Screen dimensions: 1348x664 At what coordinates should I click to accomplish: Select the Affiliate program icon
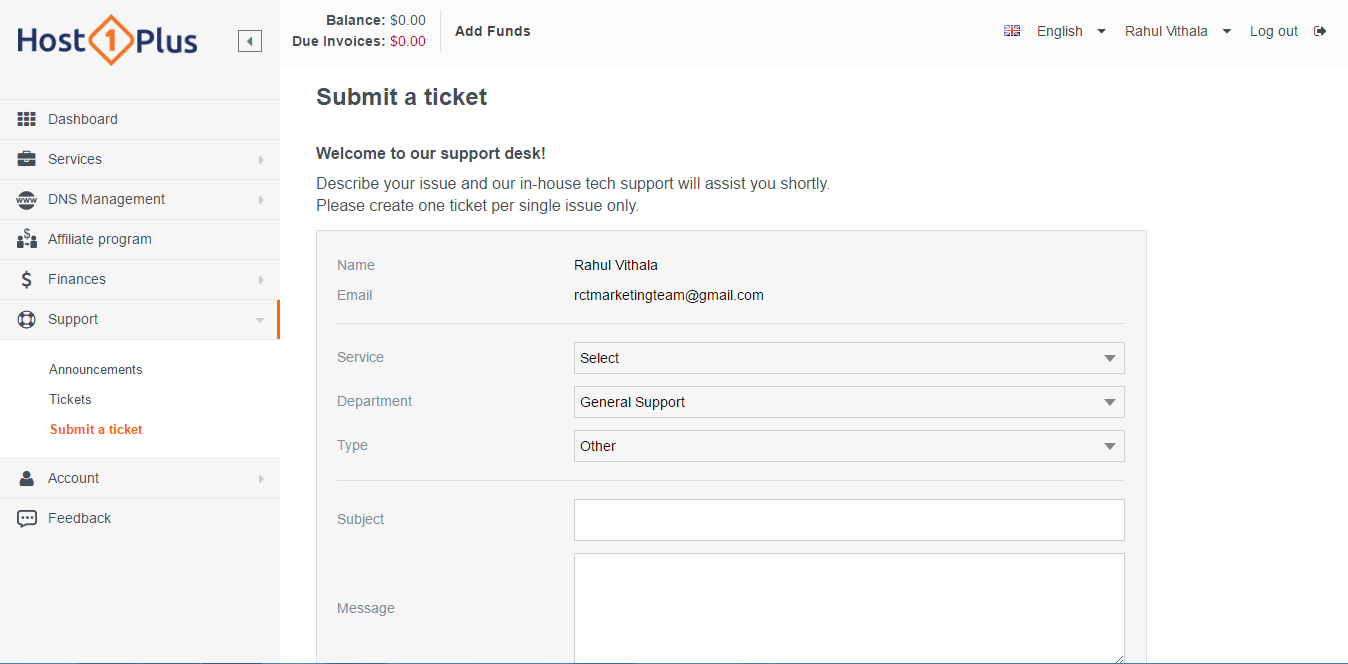click(x=26, y=238)
